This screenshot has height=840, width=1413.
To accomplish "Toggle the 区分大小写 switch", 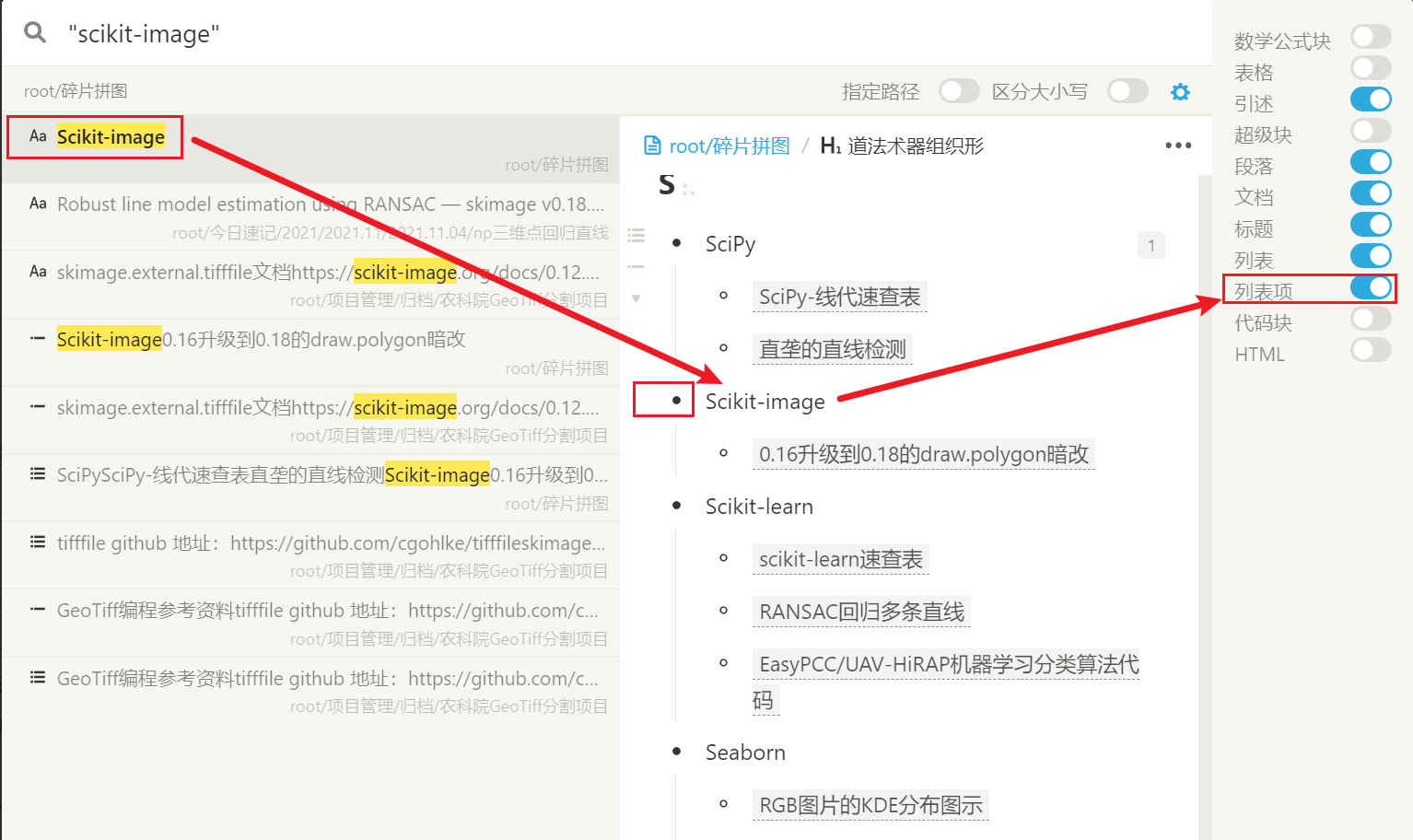I will tap(1127, 91).
